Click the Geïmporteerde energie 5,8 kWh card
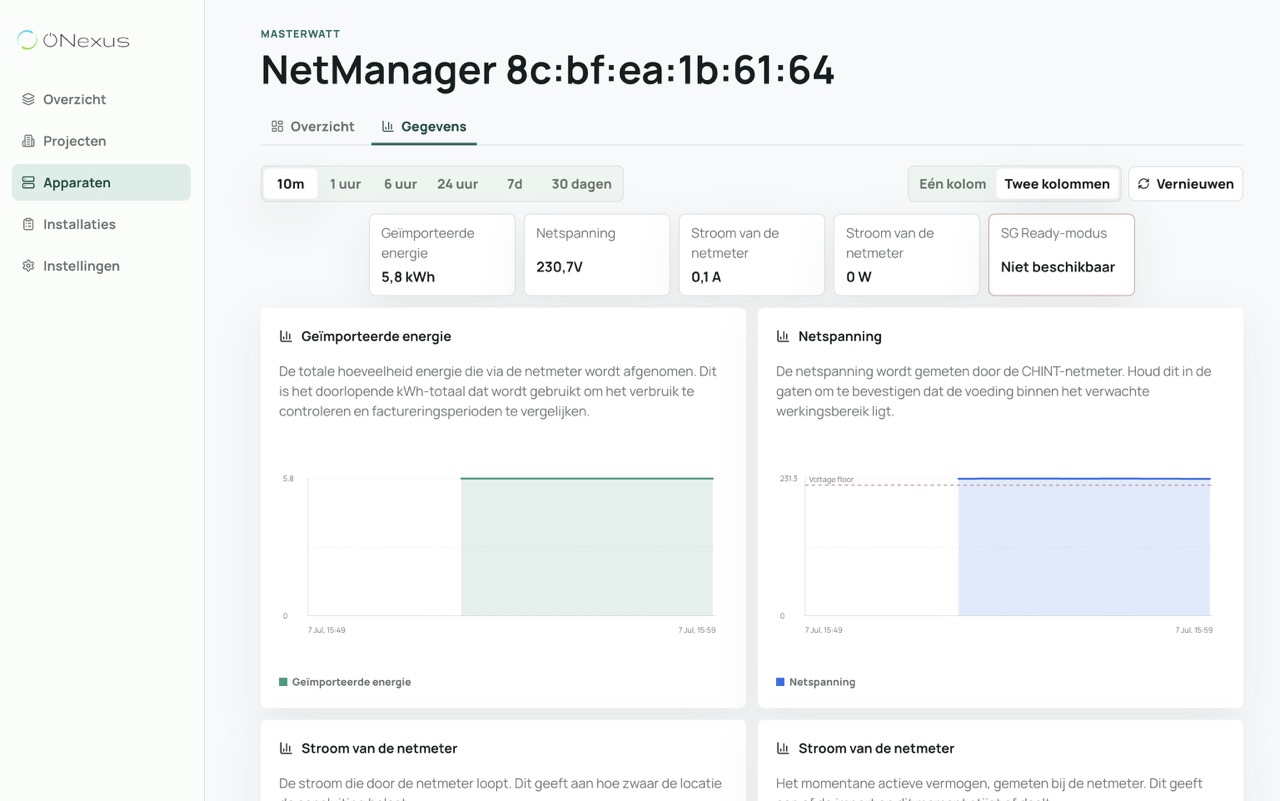Image resolution: width=1280 pixels, height=801 pixels. pos(442,255)
